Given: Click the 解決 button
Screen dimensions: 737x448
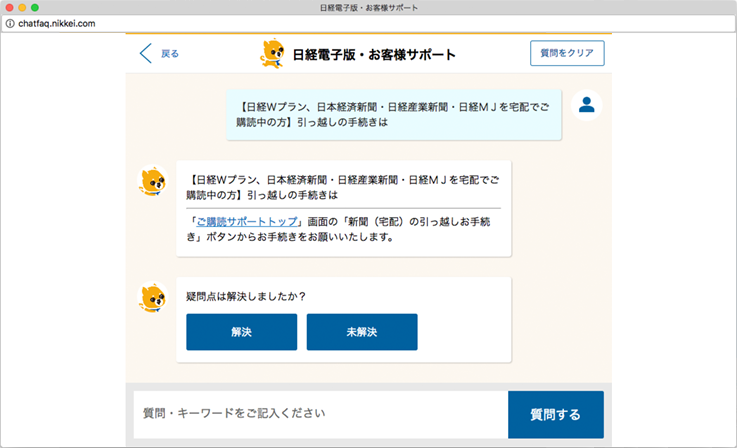Looking at the screenshot, I should tap(242, 332).
